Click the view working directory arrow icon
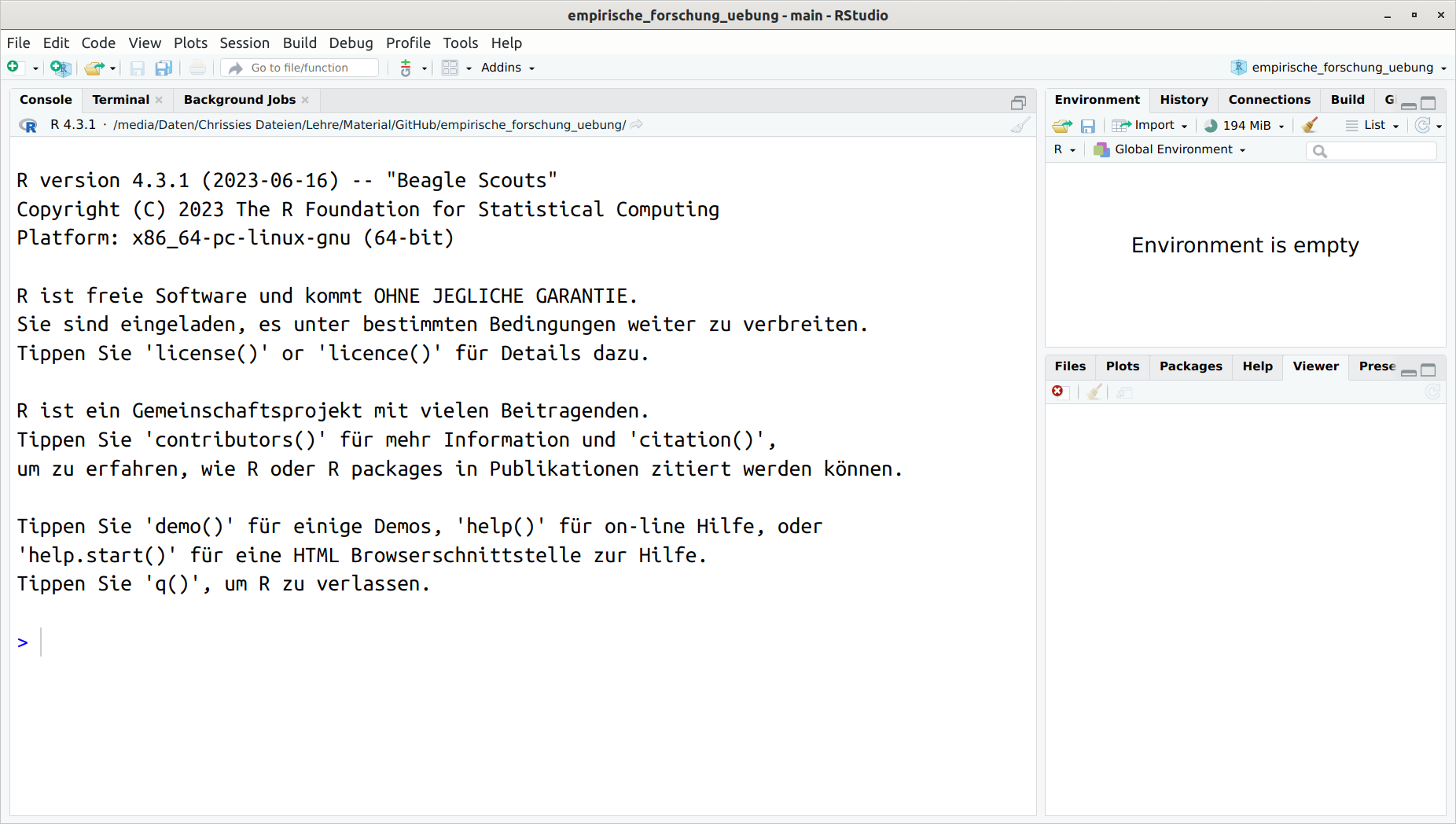This screenshot has width=1456, height=824. coord(637,125)
